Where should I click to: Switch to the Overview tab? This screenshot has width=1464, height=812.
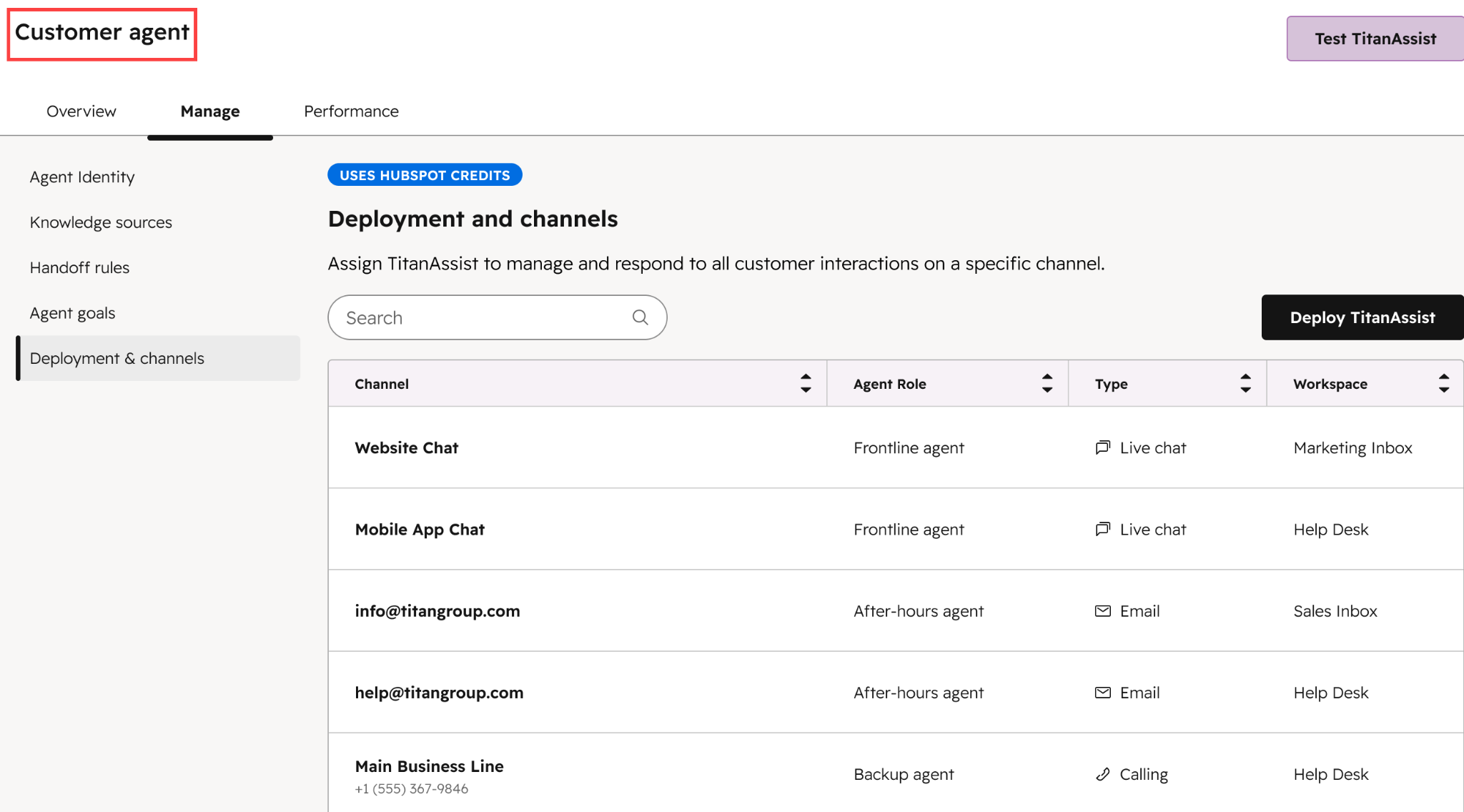click(x=81, y=112)
